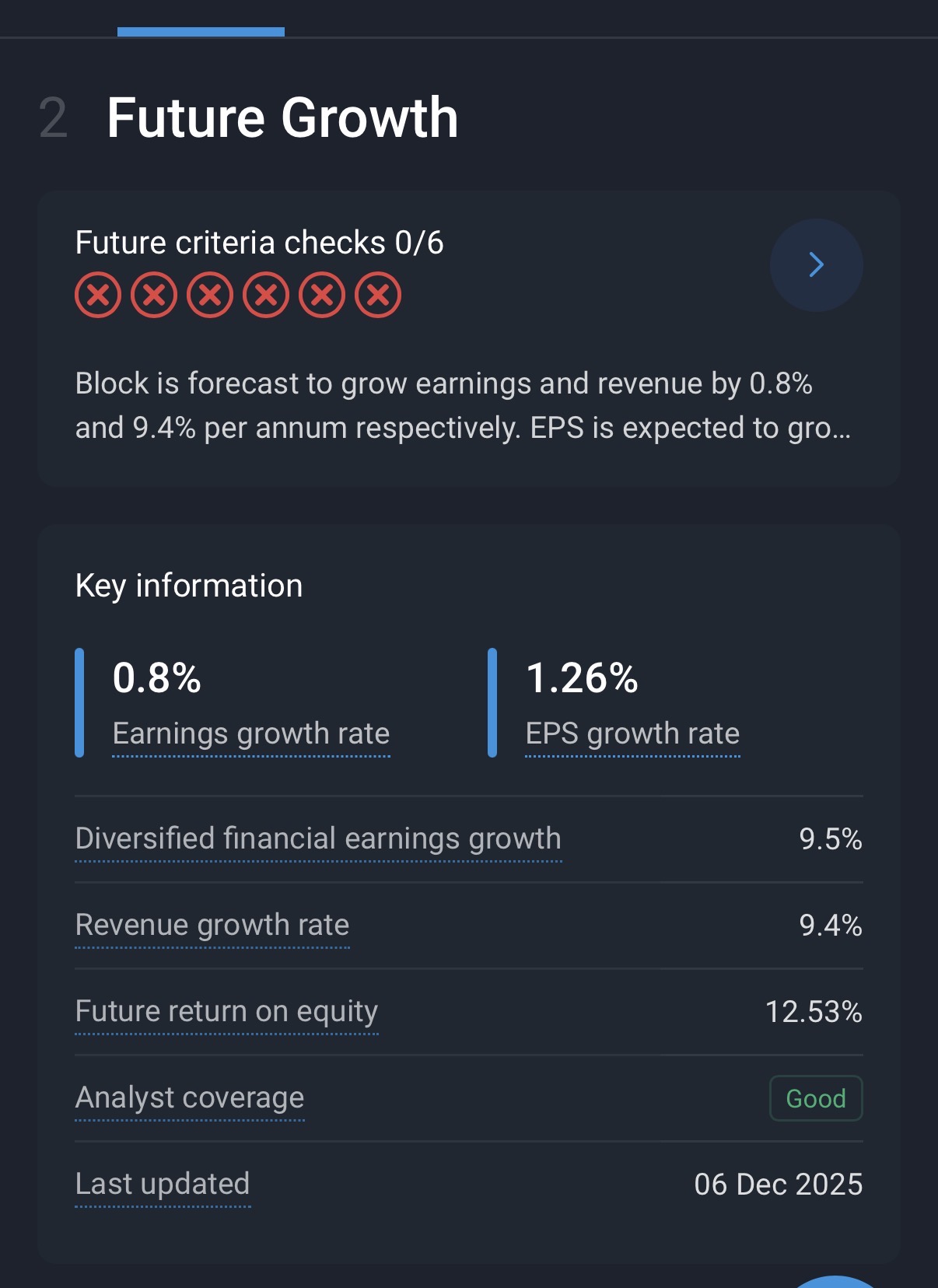
Task: Click the green Good coverage badge
Action: [x=816, y=1098]
